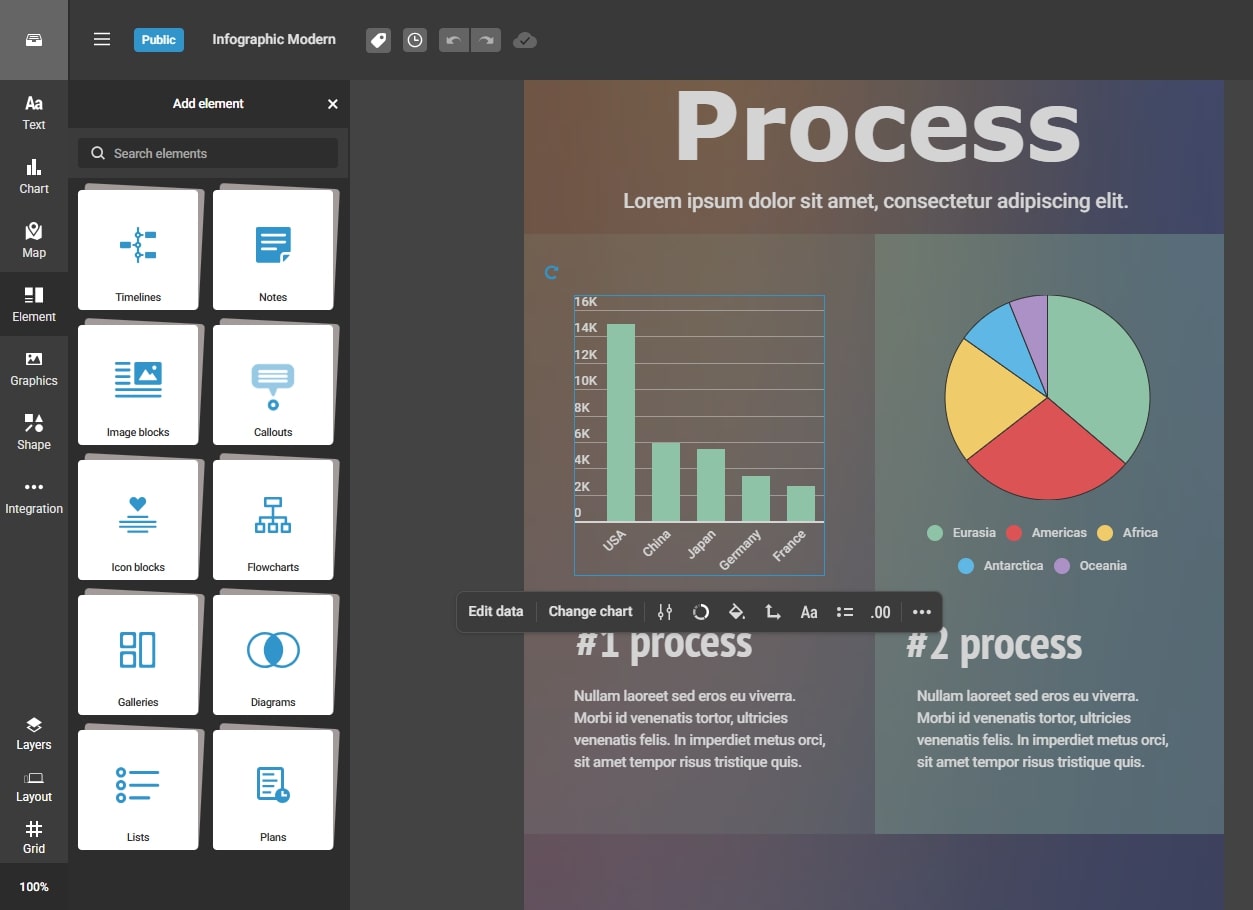Image resolution: width=1253 pixels, height=910 pixels.
Task: Click the Search elements input field
Action: pyautogui.click(x=208, y=153)
